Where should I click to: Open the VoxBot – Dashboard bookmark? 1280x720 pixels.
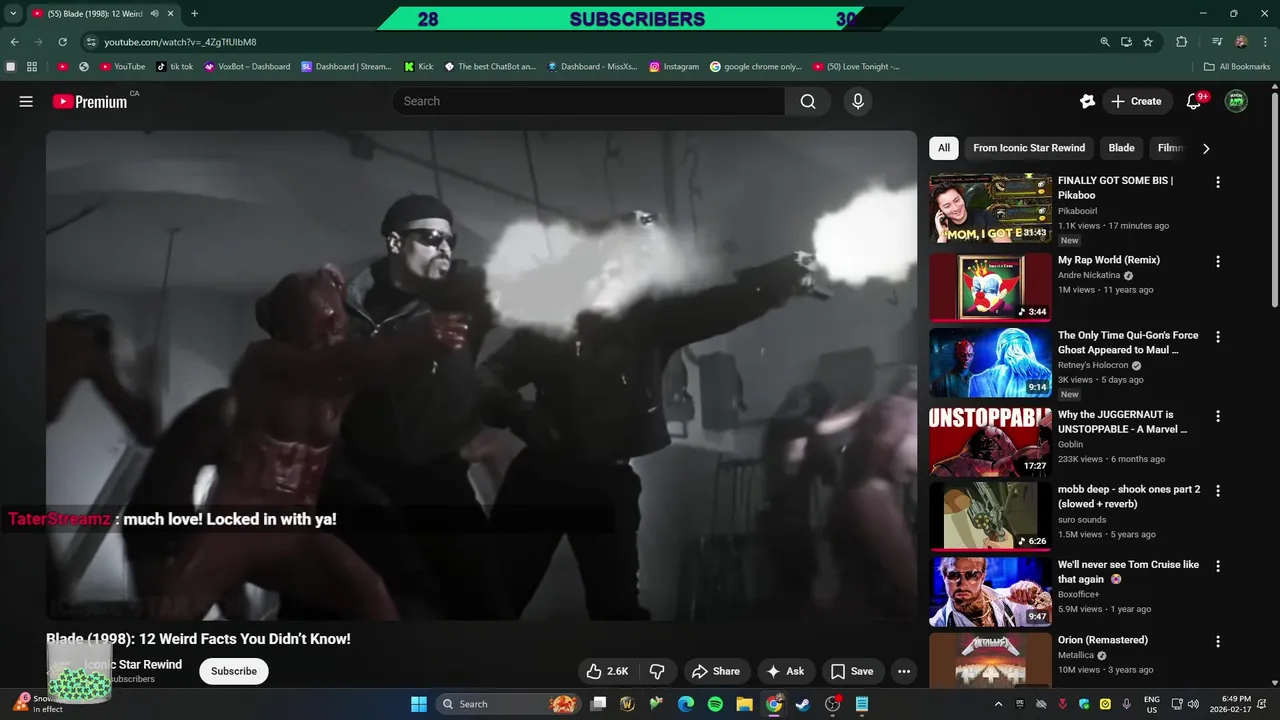[x=247, y=67]
